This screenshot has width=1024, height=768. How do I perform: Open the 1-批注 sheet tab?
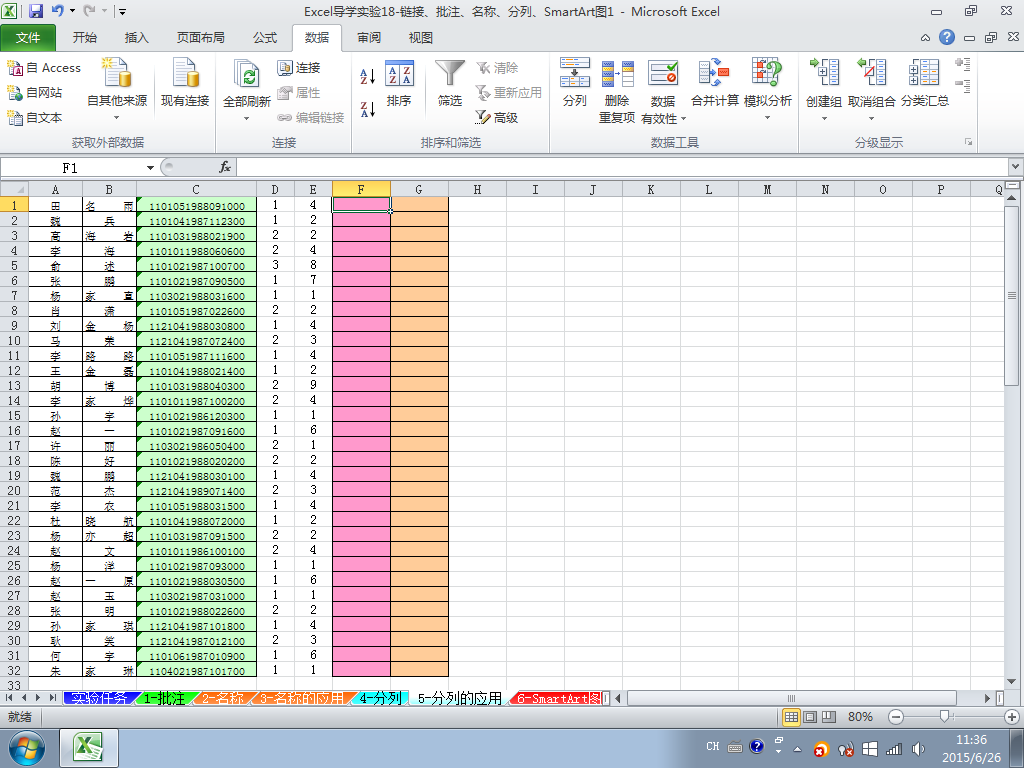pos(163,698)
